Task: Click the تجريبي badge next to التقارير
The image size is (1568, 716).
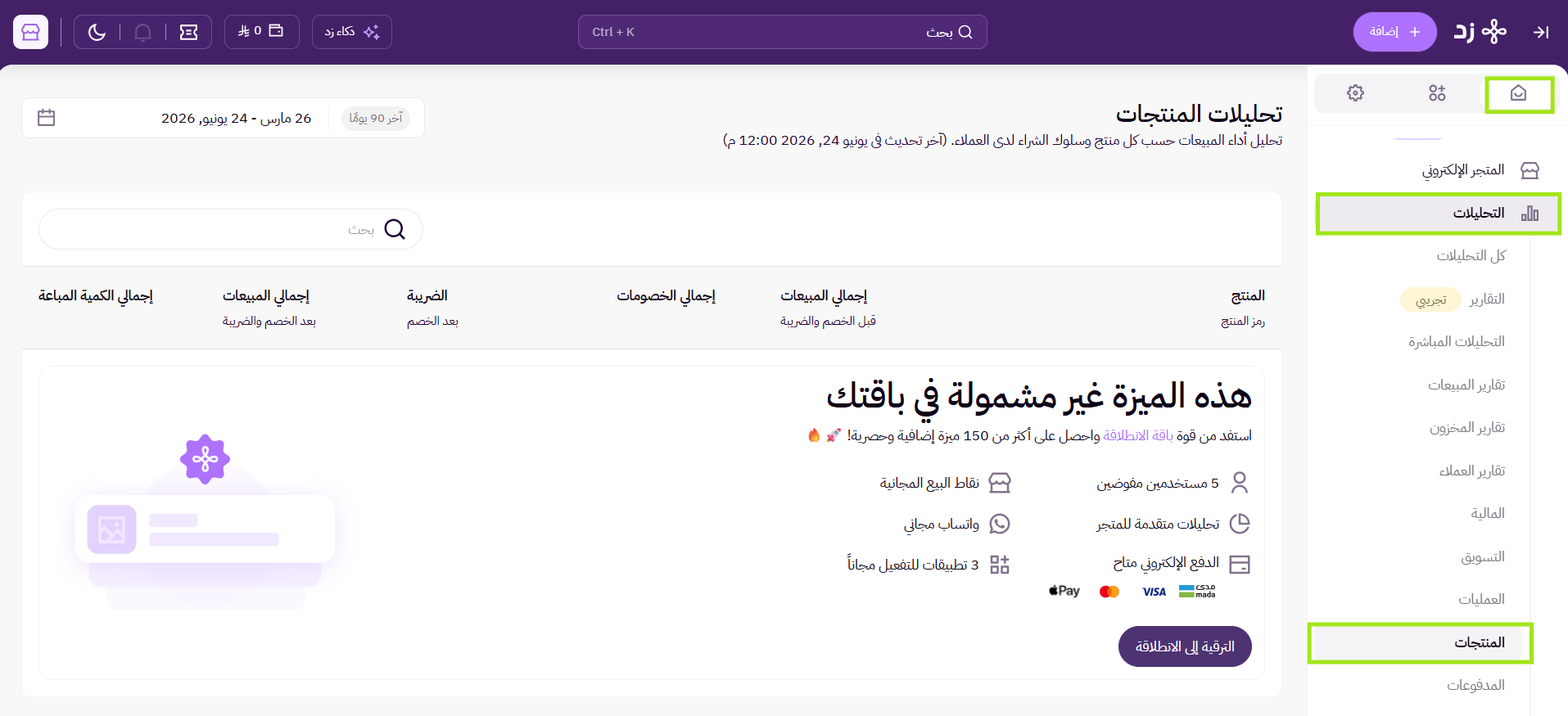Action: point(1430,299)
